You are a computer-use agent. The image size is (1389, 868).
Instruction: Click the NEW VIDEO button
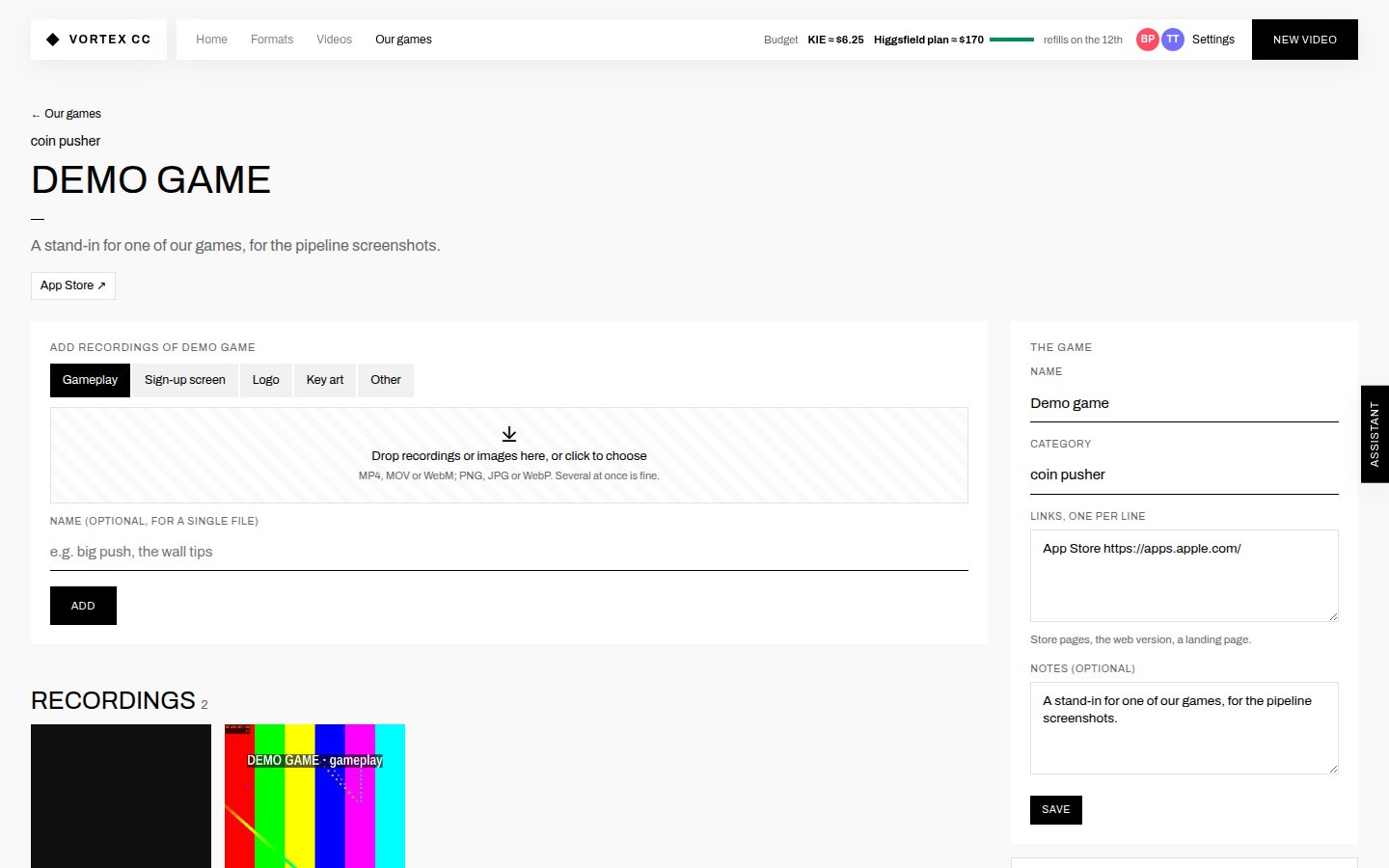[1305, 40]
